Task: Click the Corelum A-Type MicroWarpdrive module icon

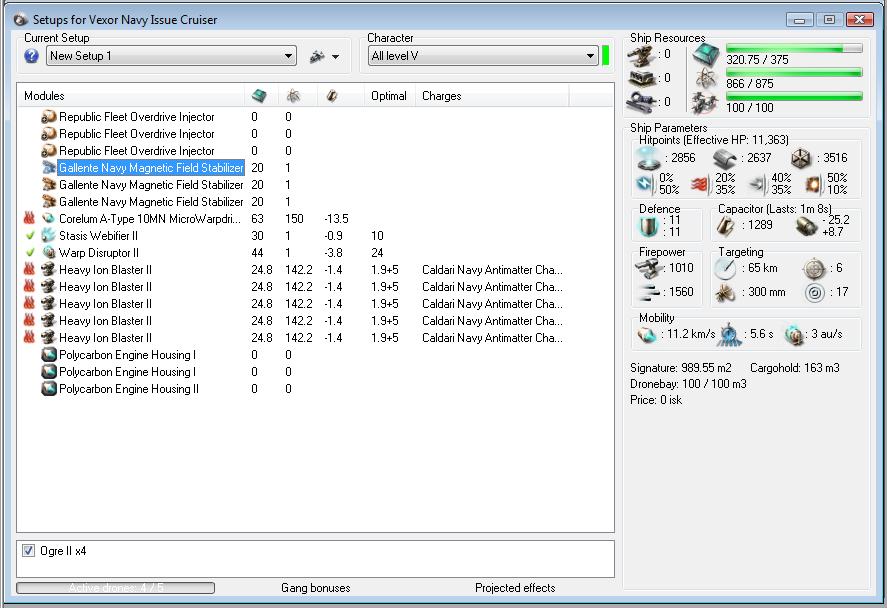Action: coord(49,218)
